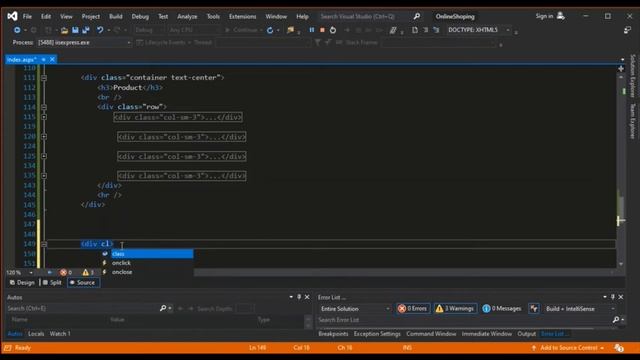Open the Project menu

pyautogui.click(x=91, y=16)
